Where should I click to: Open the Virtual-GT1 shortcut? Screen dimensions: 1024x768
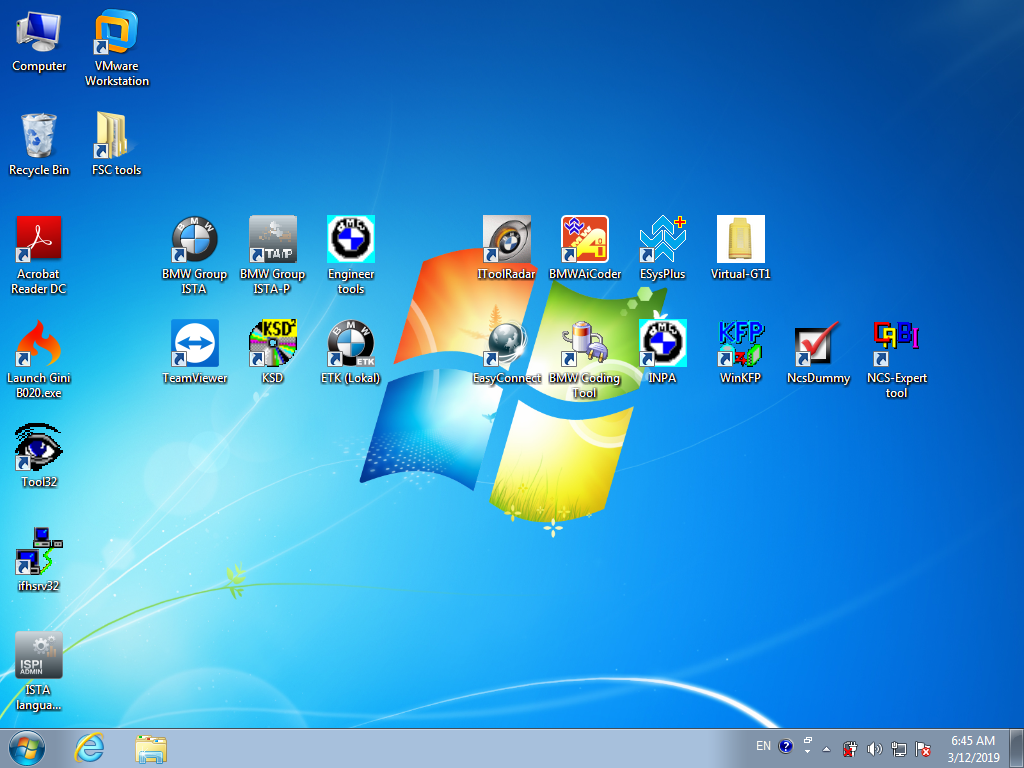click(741, 241)
